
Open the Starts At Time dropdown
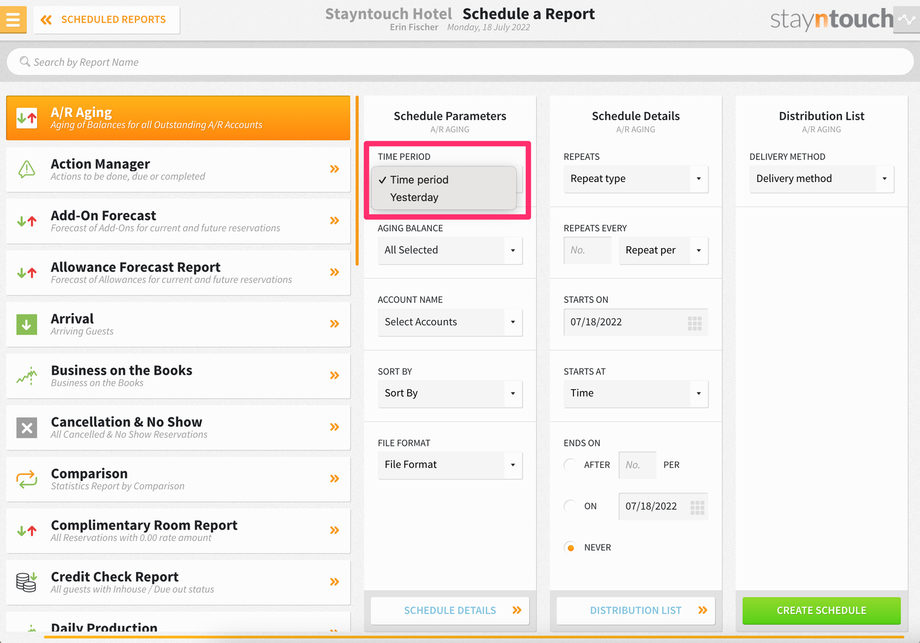point(636,394)
